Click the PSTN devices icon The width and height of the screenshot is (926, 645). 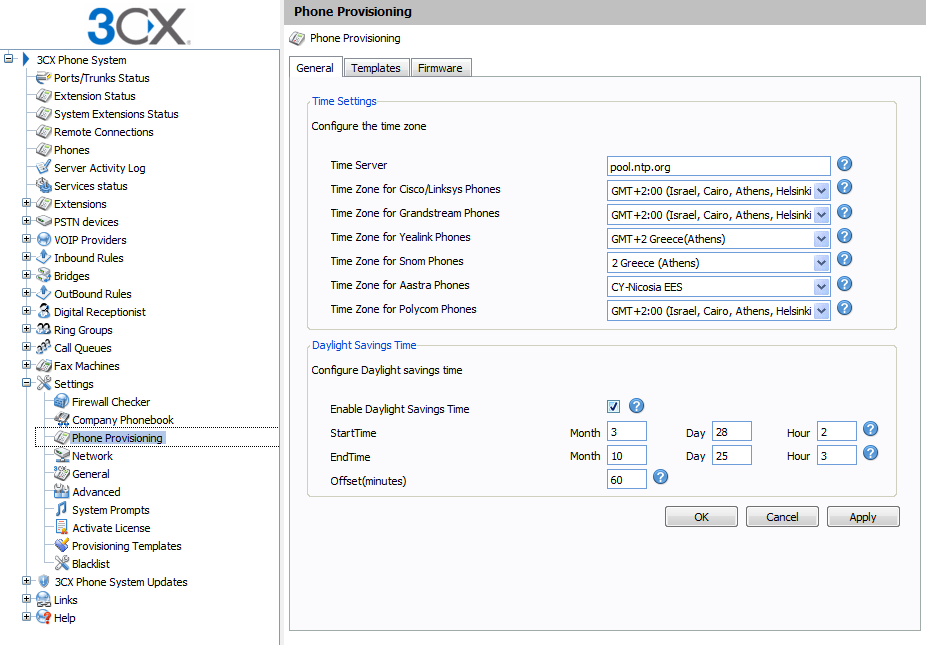[x=44, y=221]
